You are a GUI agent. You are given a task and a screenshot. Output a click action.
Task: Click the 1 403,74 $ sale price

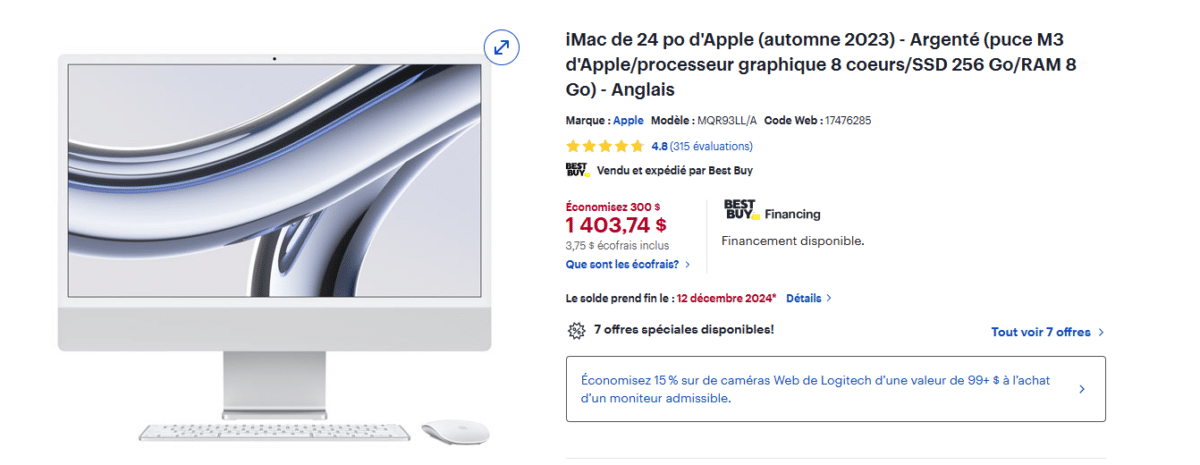click(x=616, y=225)
